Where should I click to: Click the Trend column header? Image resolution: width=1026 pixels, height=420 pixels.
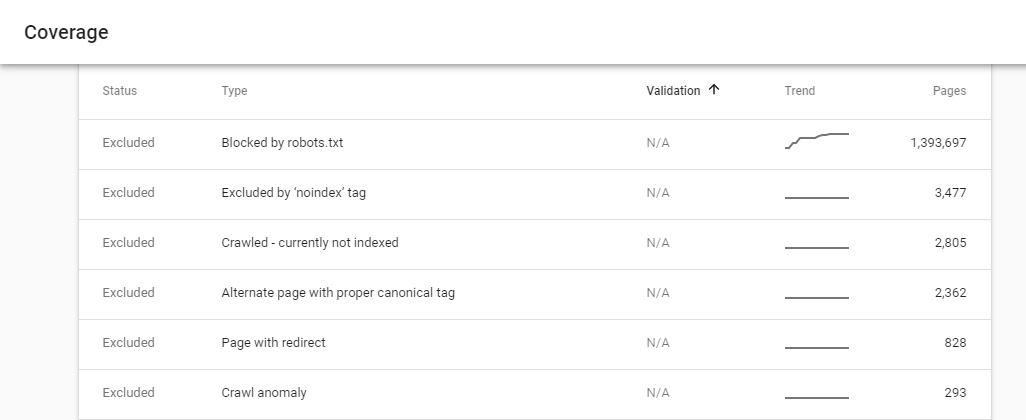[x=799, y=91]
